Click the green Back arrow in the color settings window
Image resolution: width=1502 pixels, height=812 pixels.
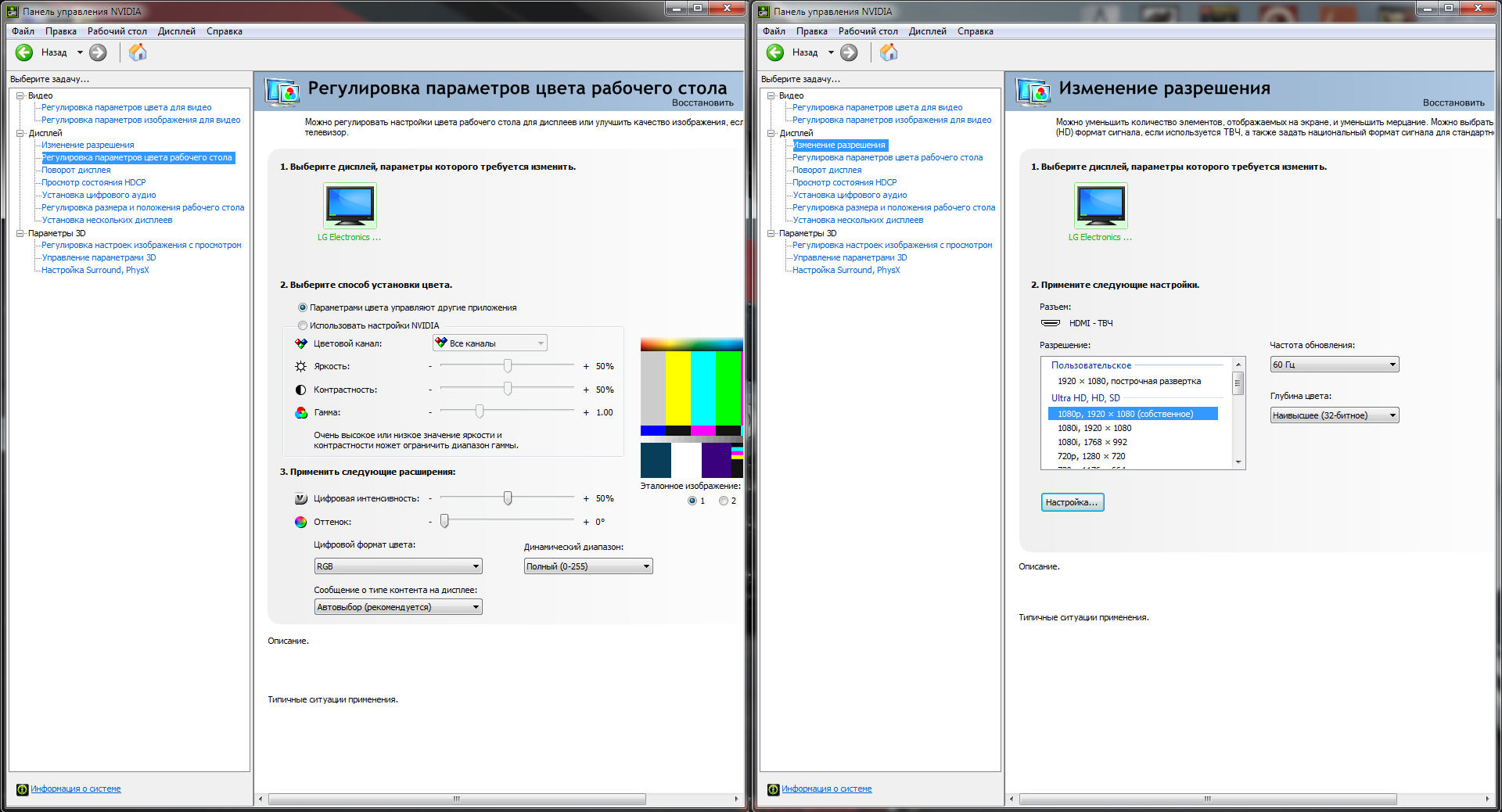click(24, 52)
